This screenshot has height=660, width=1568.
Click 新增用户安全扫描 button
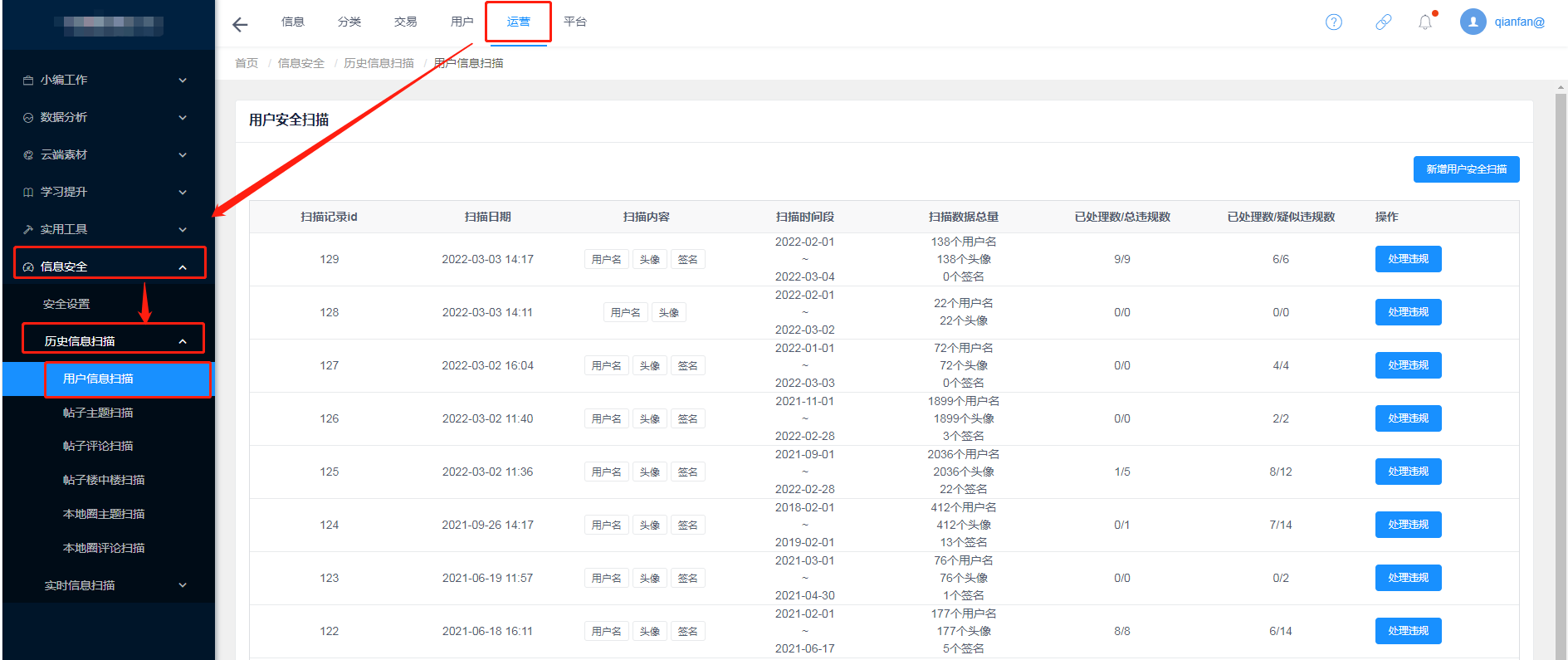pyautogui.click(x=1466, y=169)
